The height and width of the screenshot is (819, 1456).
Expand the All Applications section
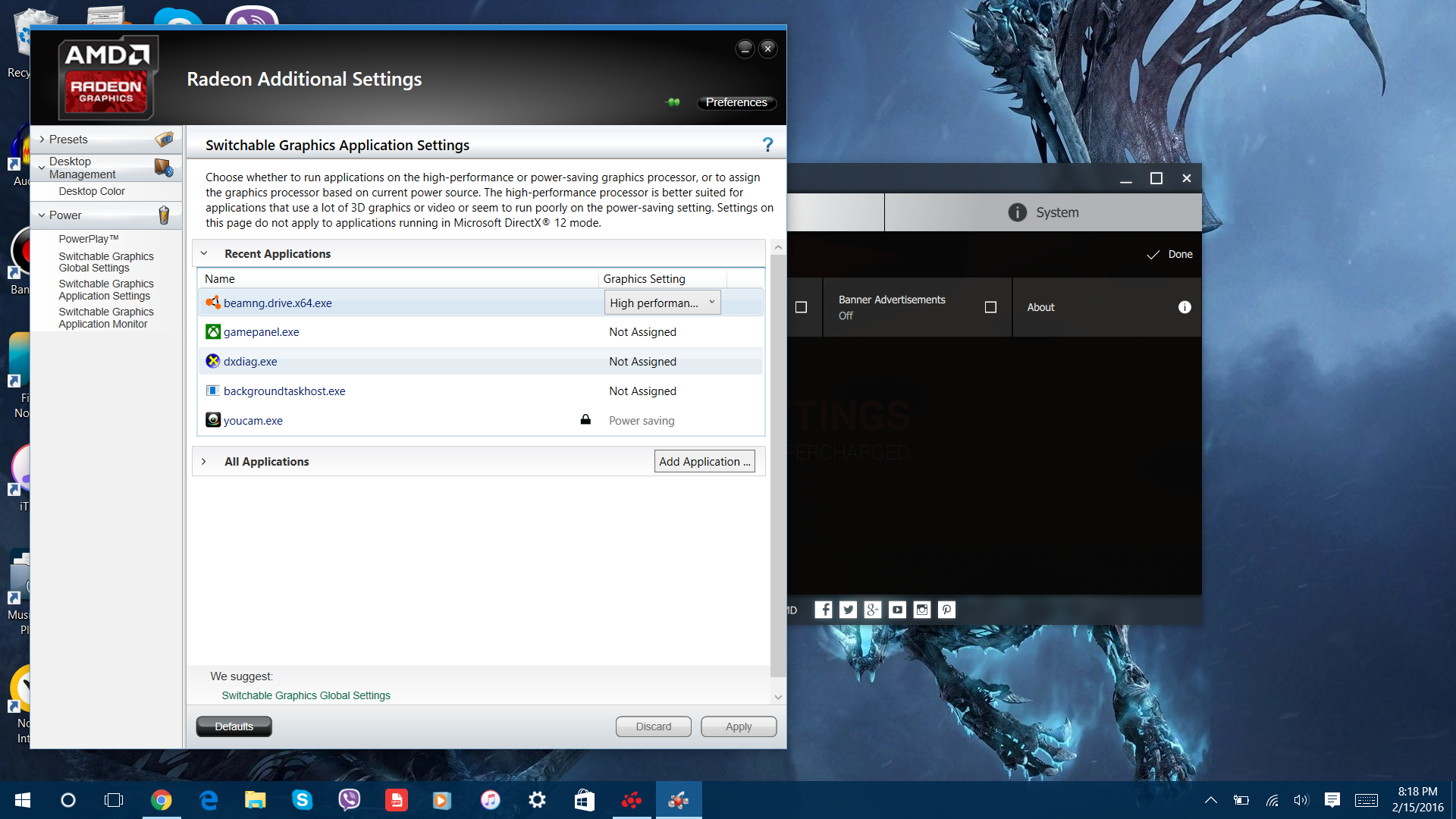[204, 461]
